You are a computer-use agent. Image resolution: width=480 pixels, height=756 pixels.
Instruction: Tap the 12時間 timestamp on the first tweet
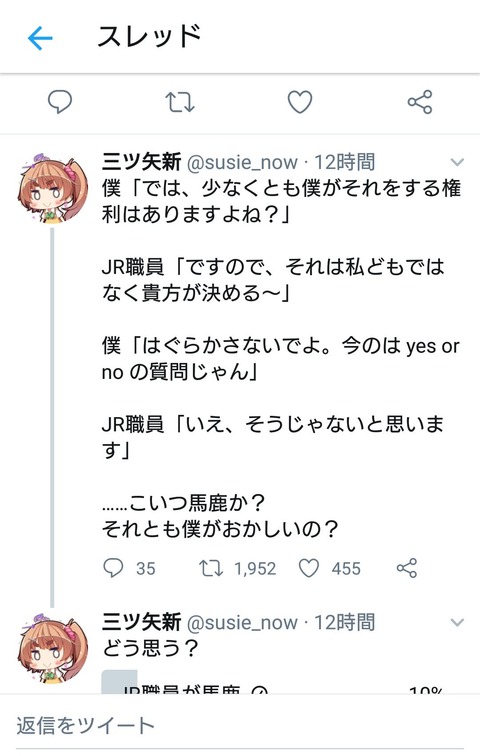click(345, 162)
